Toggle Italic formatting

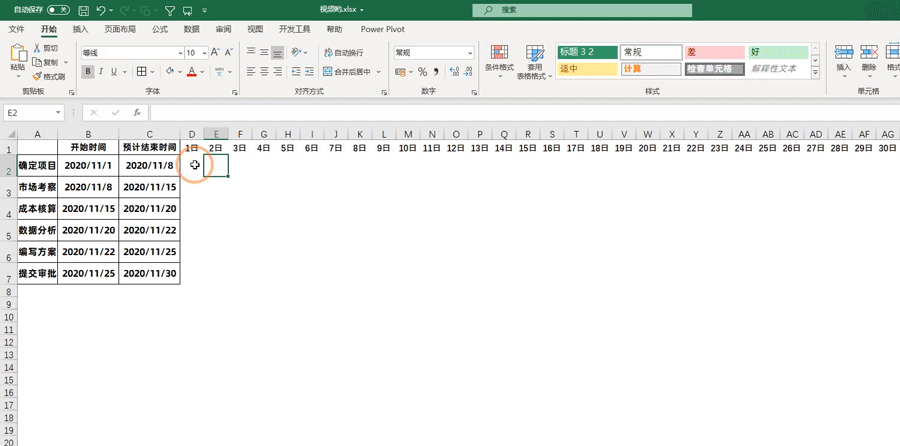coord(101,72)
